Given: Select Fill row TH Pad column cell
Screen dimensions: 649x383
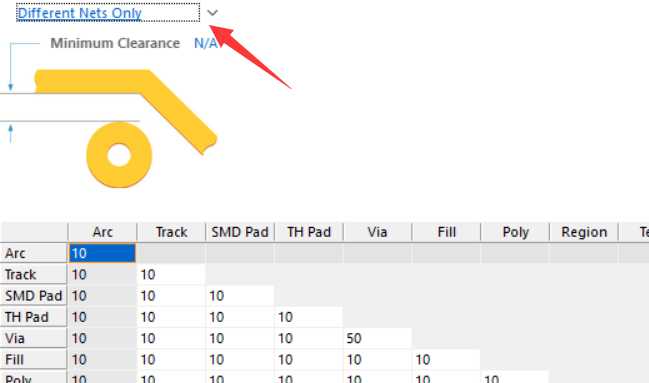Looking at the screenshot, I should [x=309, y=360].
